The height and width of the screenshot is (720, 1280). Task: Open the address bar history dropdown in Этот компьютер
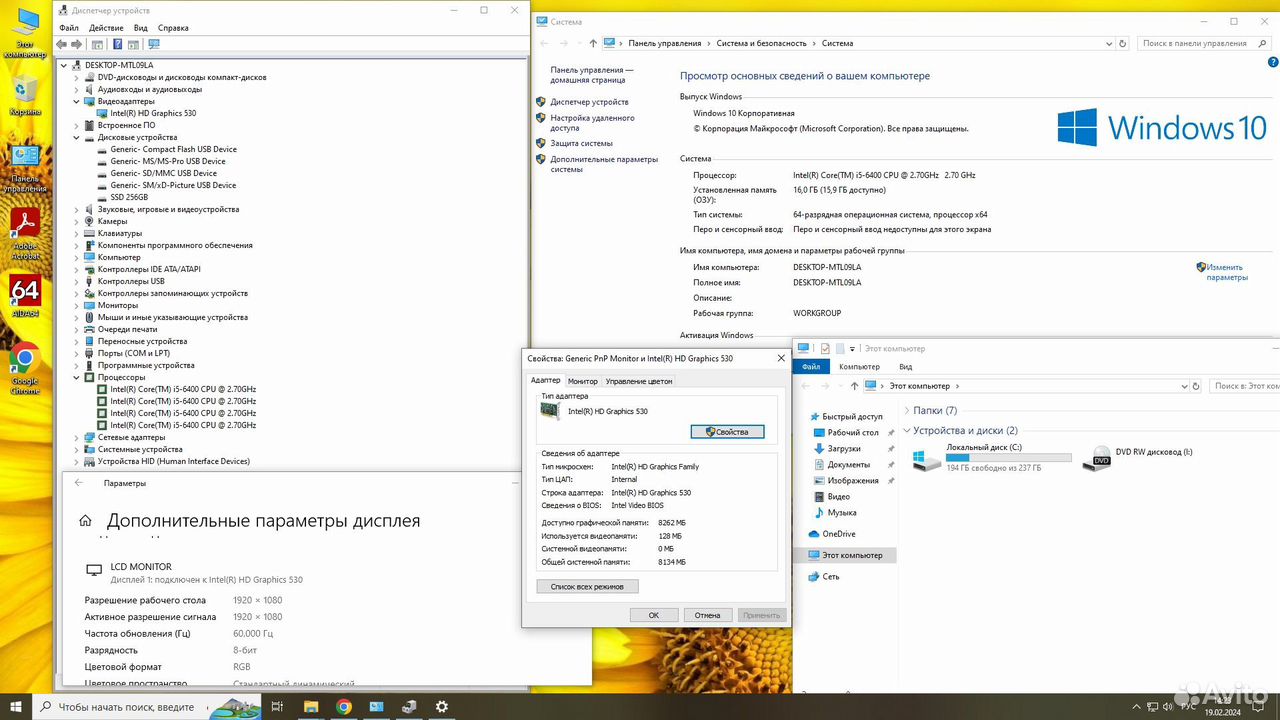click(x=1184, y=386)
